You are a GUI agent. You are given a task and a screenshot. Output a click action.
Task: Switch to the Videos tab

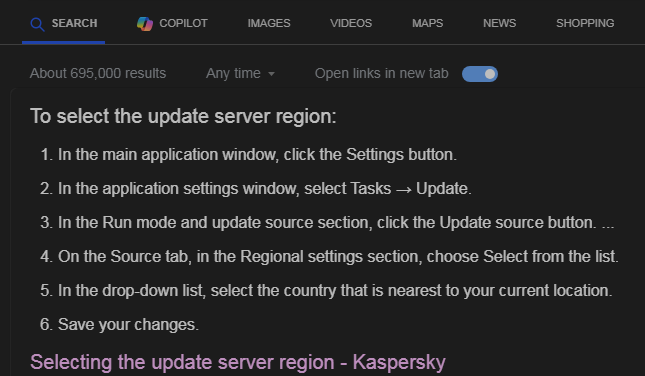351,23
